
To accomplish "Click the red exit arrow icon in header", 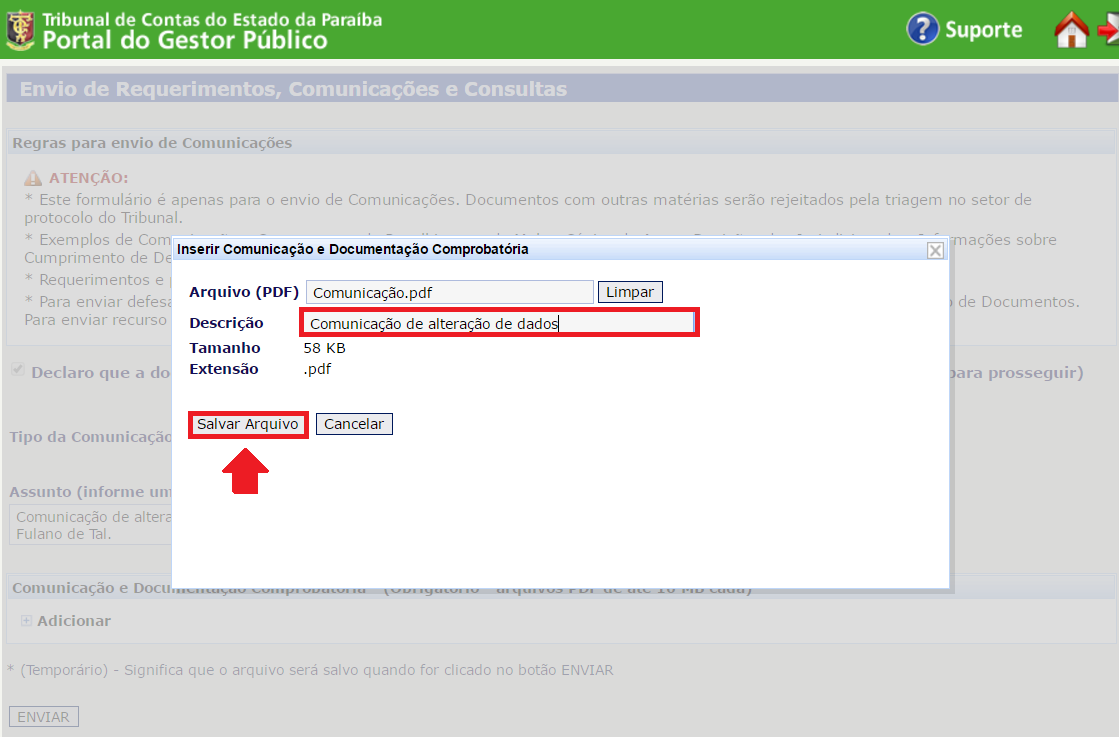I will click(x=1108, y=29).
